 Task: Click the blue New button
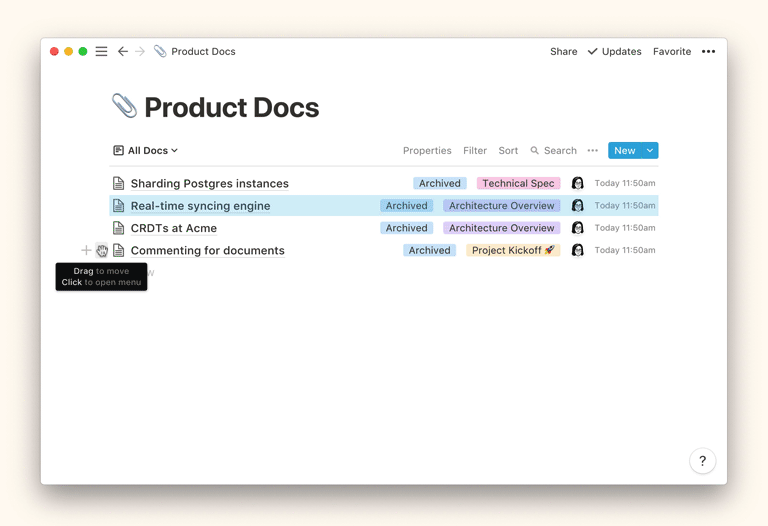click(624, 151)
